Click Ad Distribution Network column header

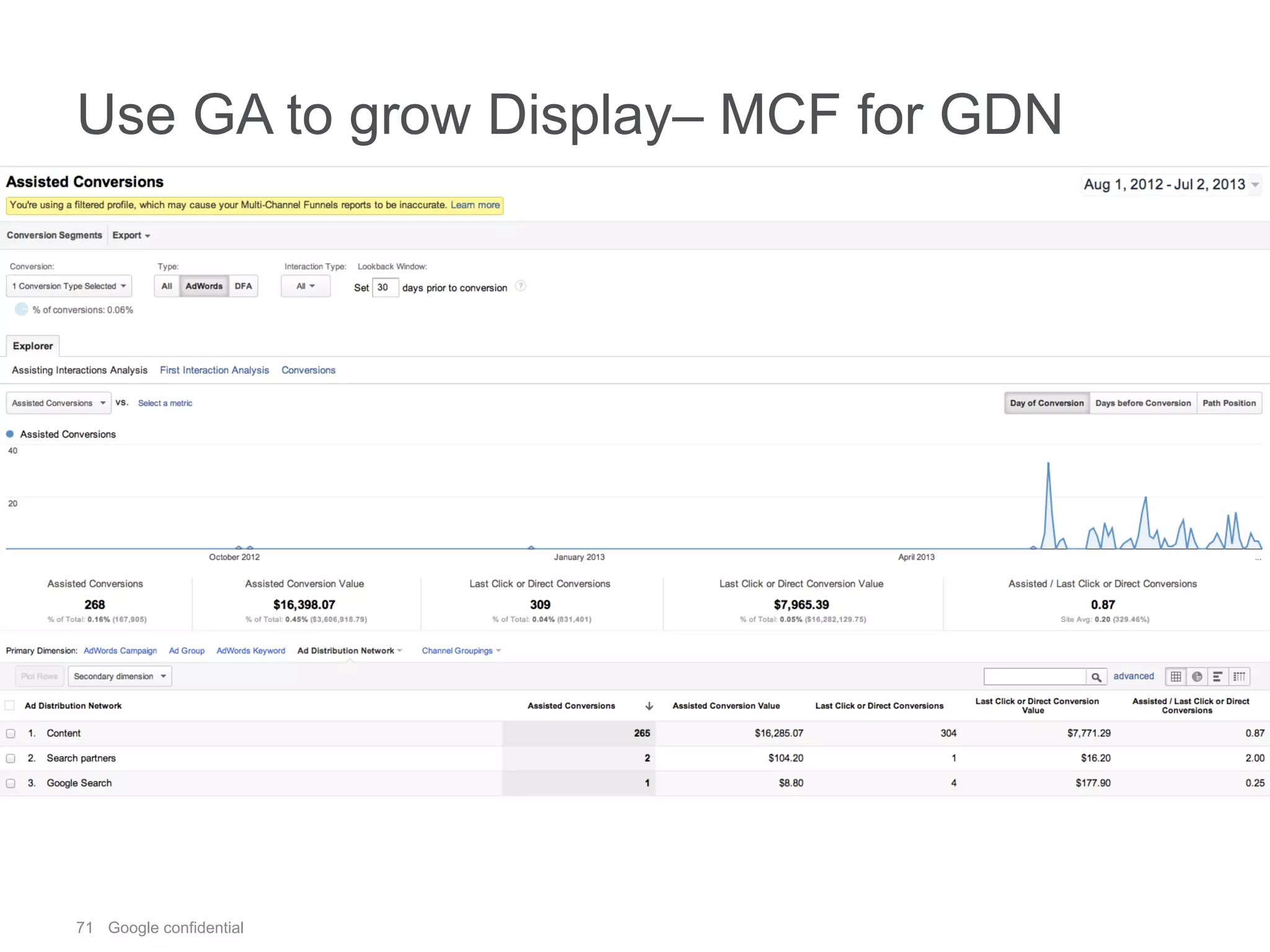pos(73,706)
